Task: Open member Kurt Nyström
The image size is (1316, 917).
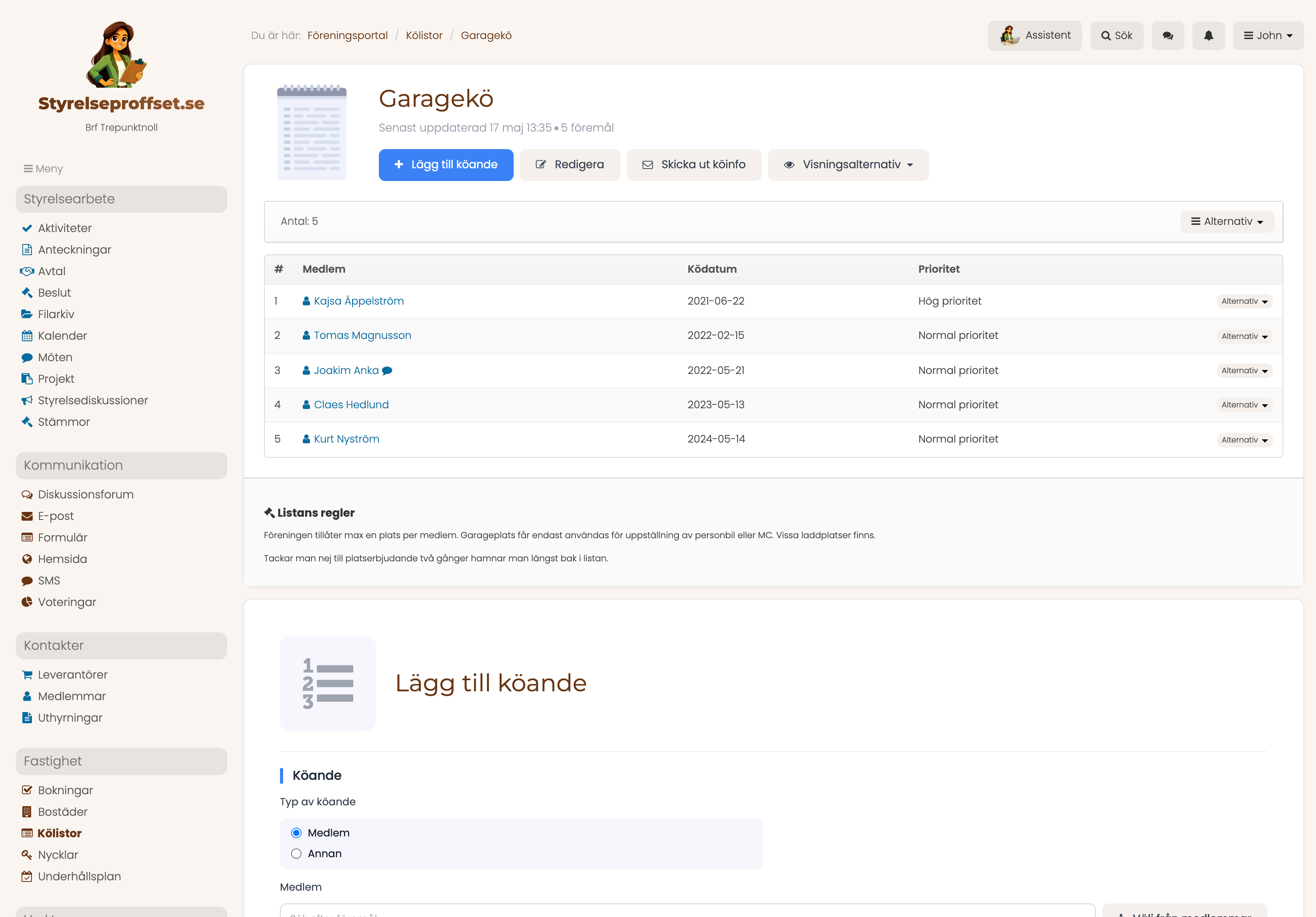Action: pyautogui.click(x=346, y=440)
